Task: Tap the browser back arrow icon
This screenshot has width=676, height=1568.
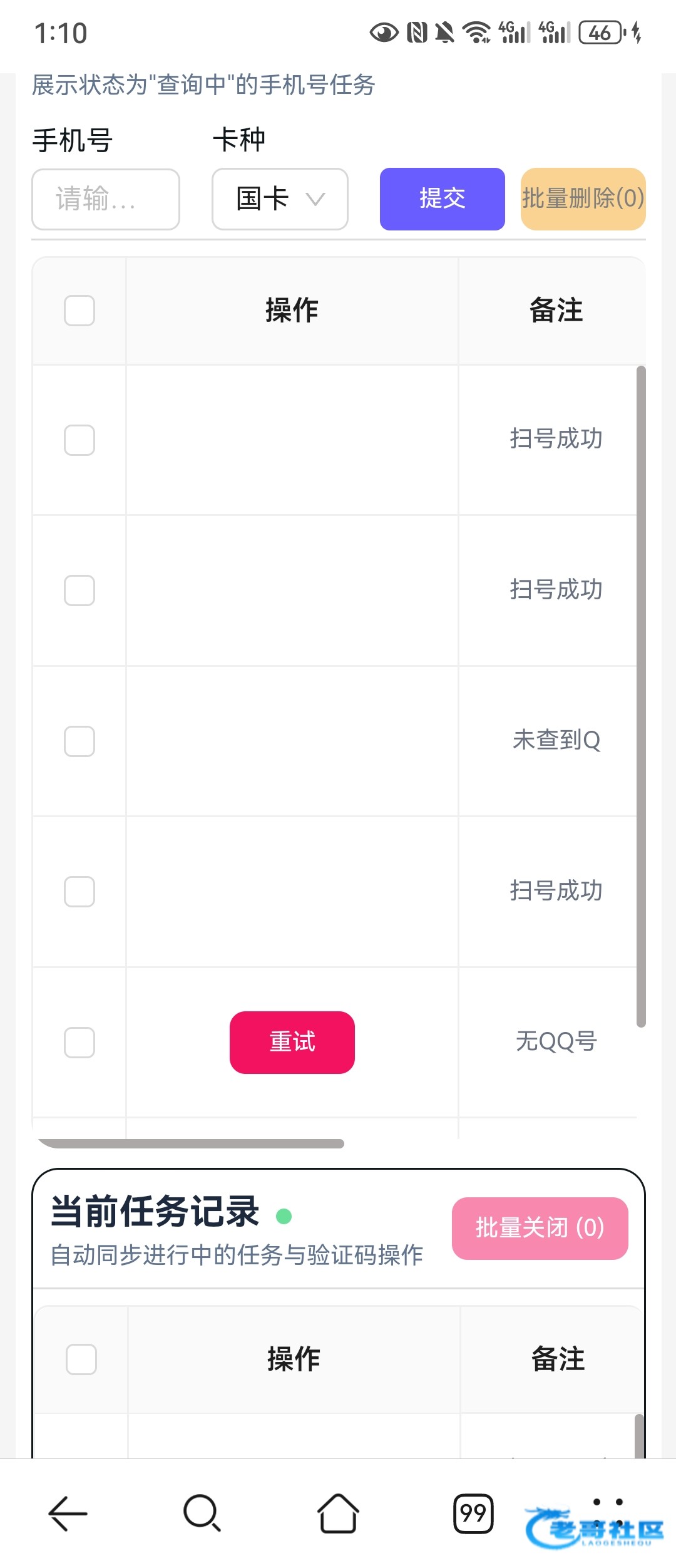Action: tap(68, 1514)
